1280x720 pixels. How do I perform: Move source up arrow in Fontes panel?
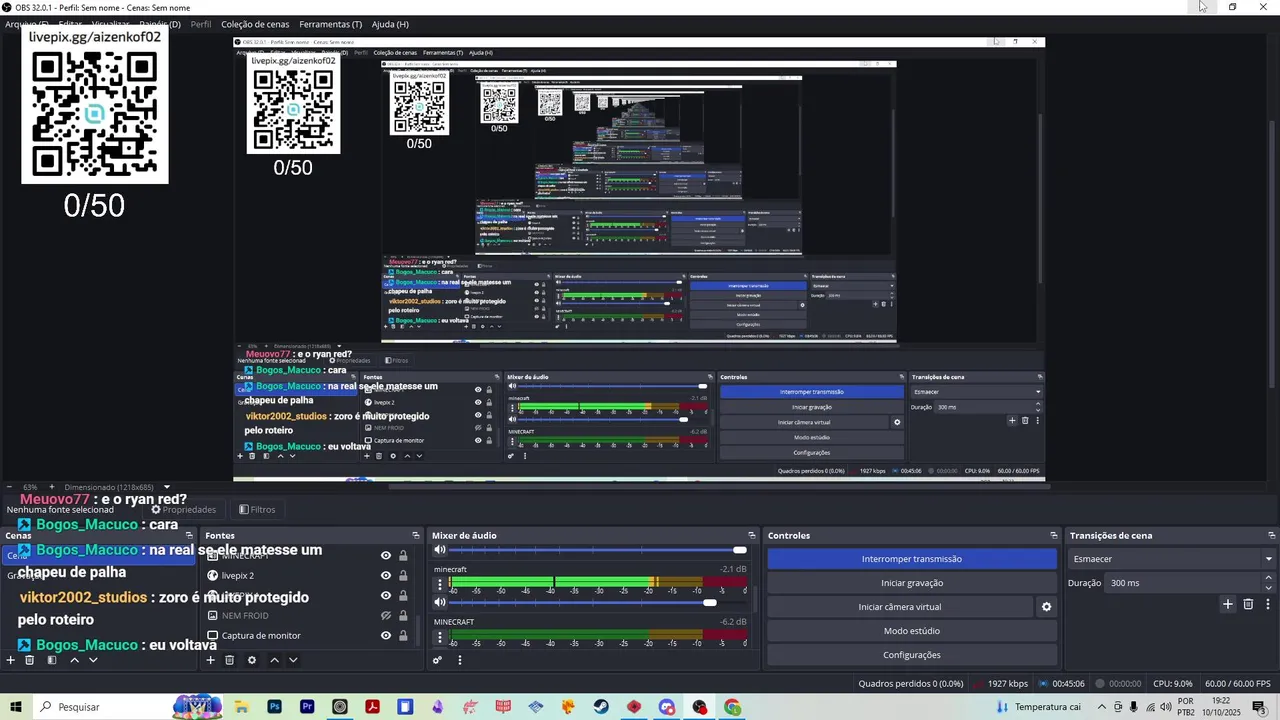coord(274,660)
